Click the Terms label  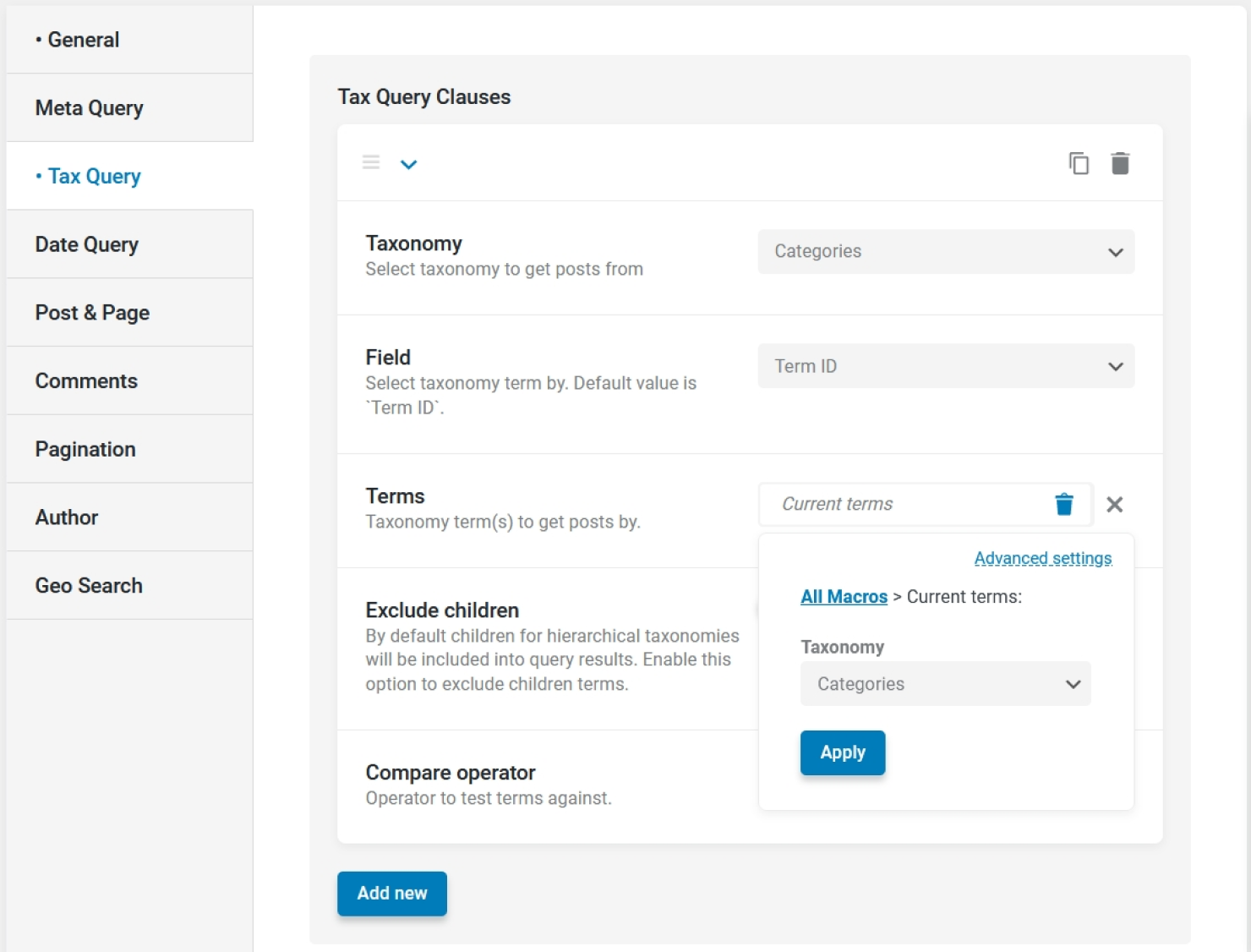[x=395, y=496]
